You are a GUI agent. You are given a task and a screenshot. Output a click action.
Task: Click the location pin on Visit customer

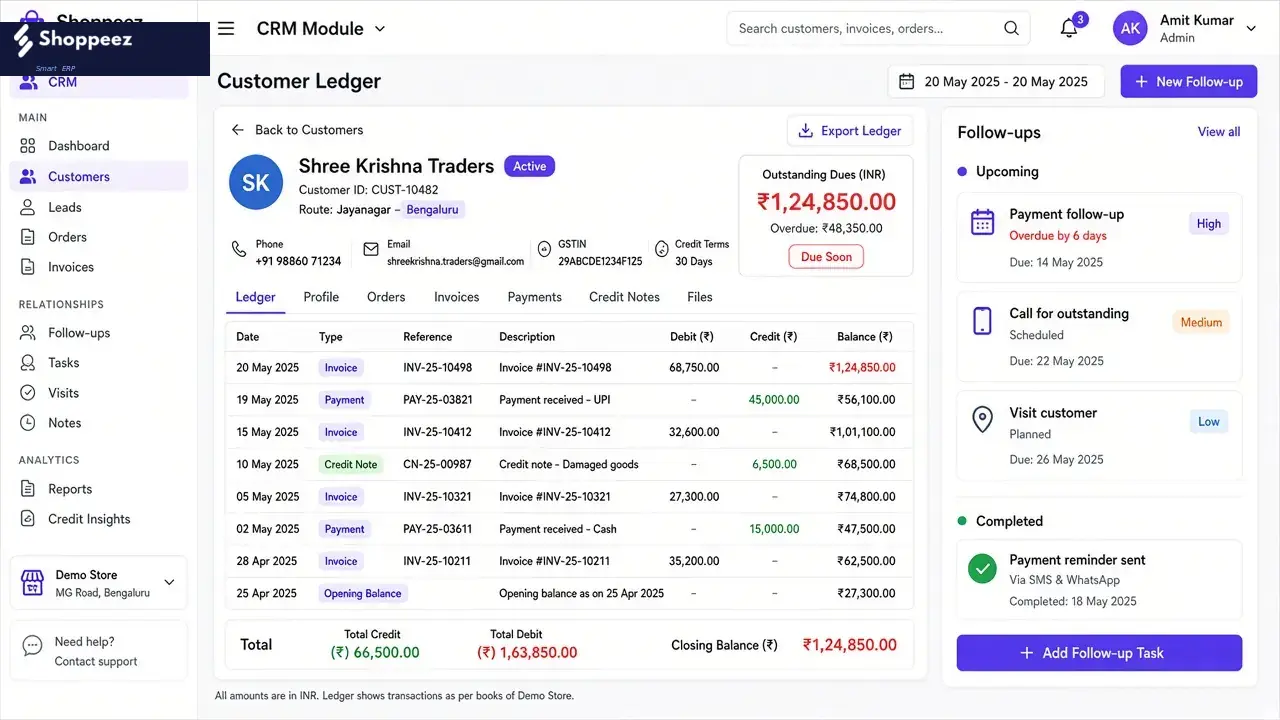[983, 420]
